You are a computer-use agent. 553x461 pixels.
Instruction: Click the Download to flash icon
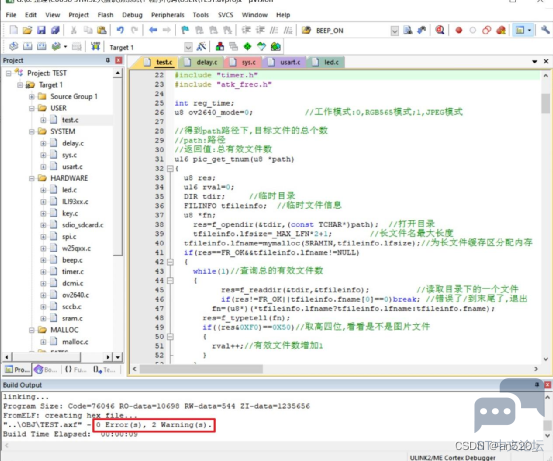click(x=95, y=47)
